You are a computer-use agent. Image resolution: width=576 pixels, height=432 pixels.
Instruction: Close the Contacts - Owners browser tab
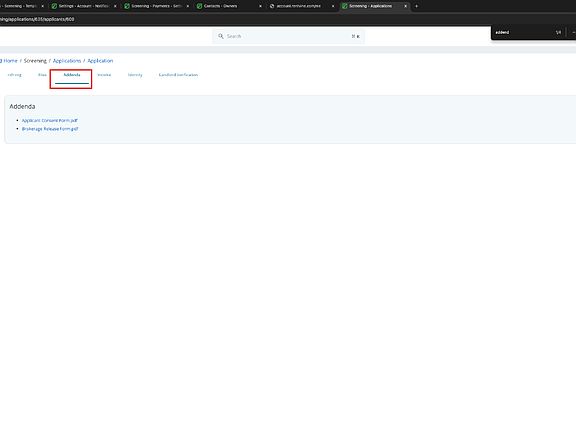coord(260,6)
